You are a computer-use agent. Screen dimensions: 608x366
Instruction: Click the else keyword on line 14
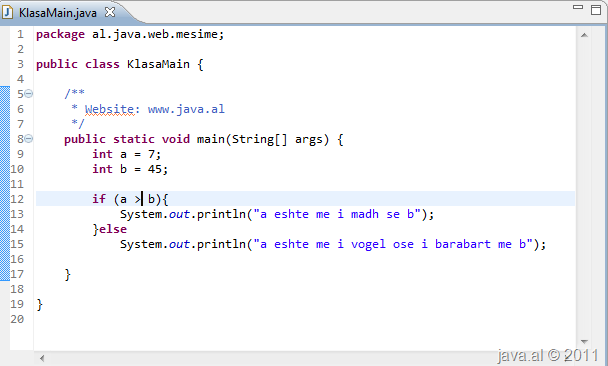click(x=113, y=229)
